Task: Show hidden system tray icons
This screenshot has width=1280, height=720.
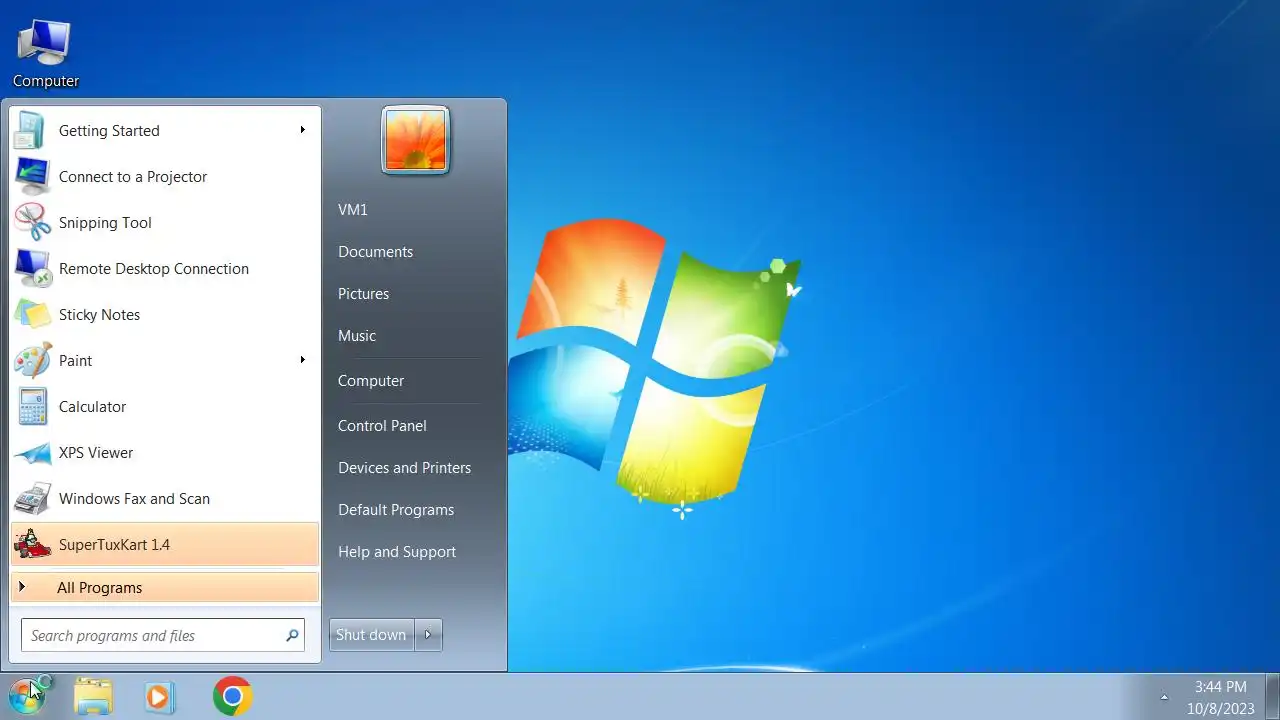Action: coord(1164,697)
